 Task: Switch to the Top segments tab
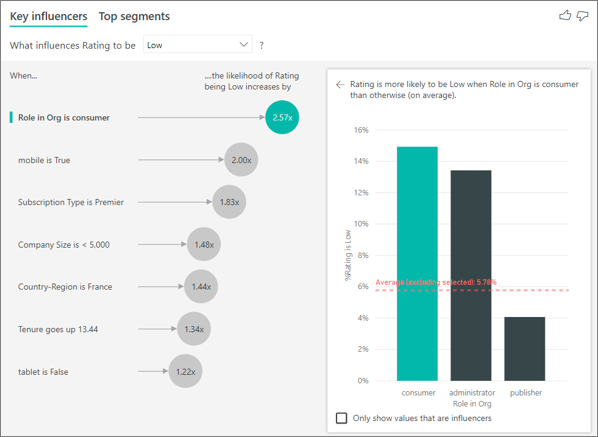tap(134, 16)
